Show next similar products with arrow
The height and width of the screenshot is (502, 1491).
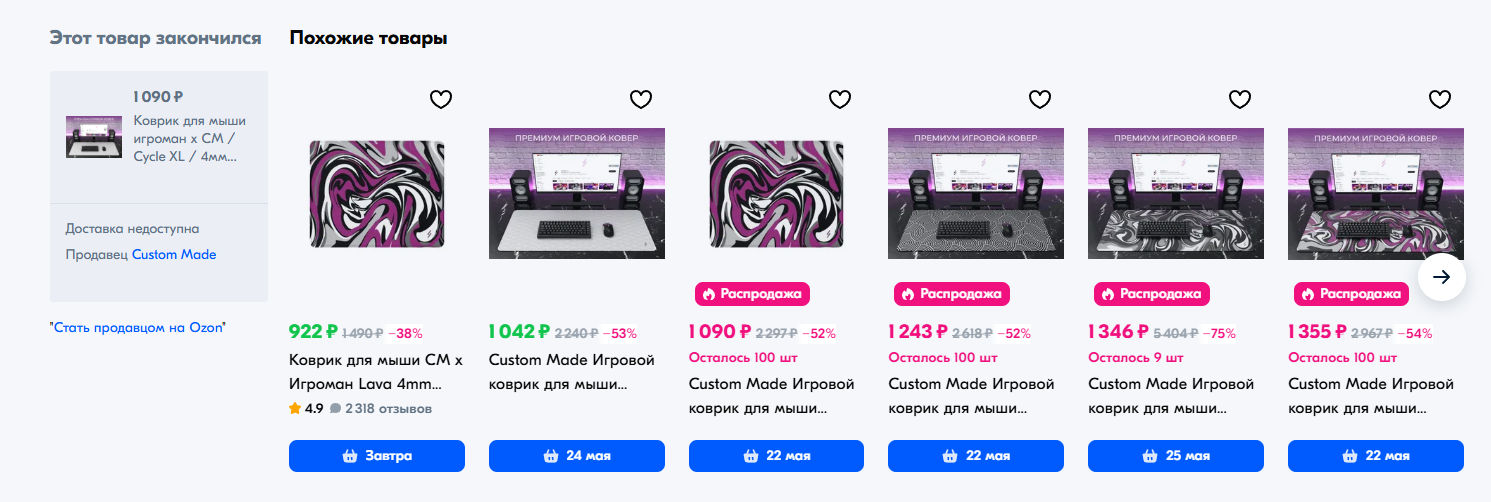[1441, 277]
